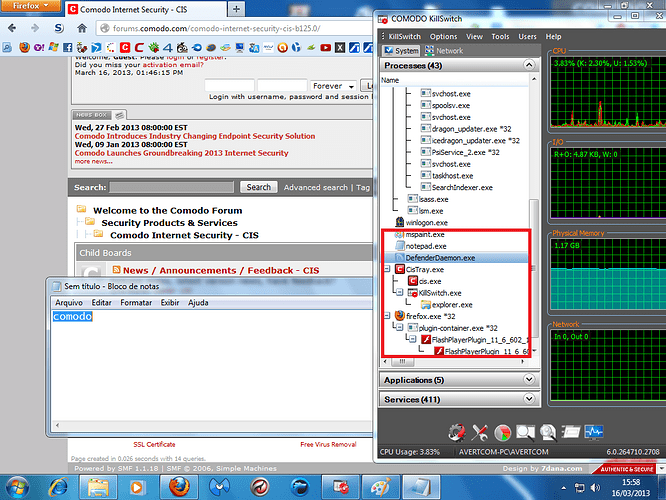Image resolution: width=666 pixels, height=500 pixels.
Task: Click the SSL Certificate link
Action: (x=154, y=444)
